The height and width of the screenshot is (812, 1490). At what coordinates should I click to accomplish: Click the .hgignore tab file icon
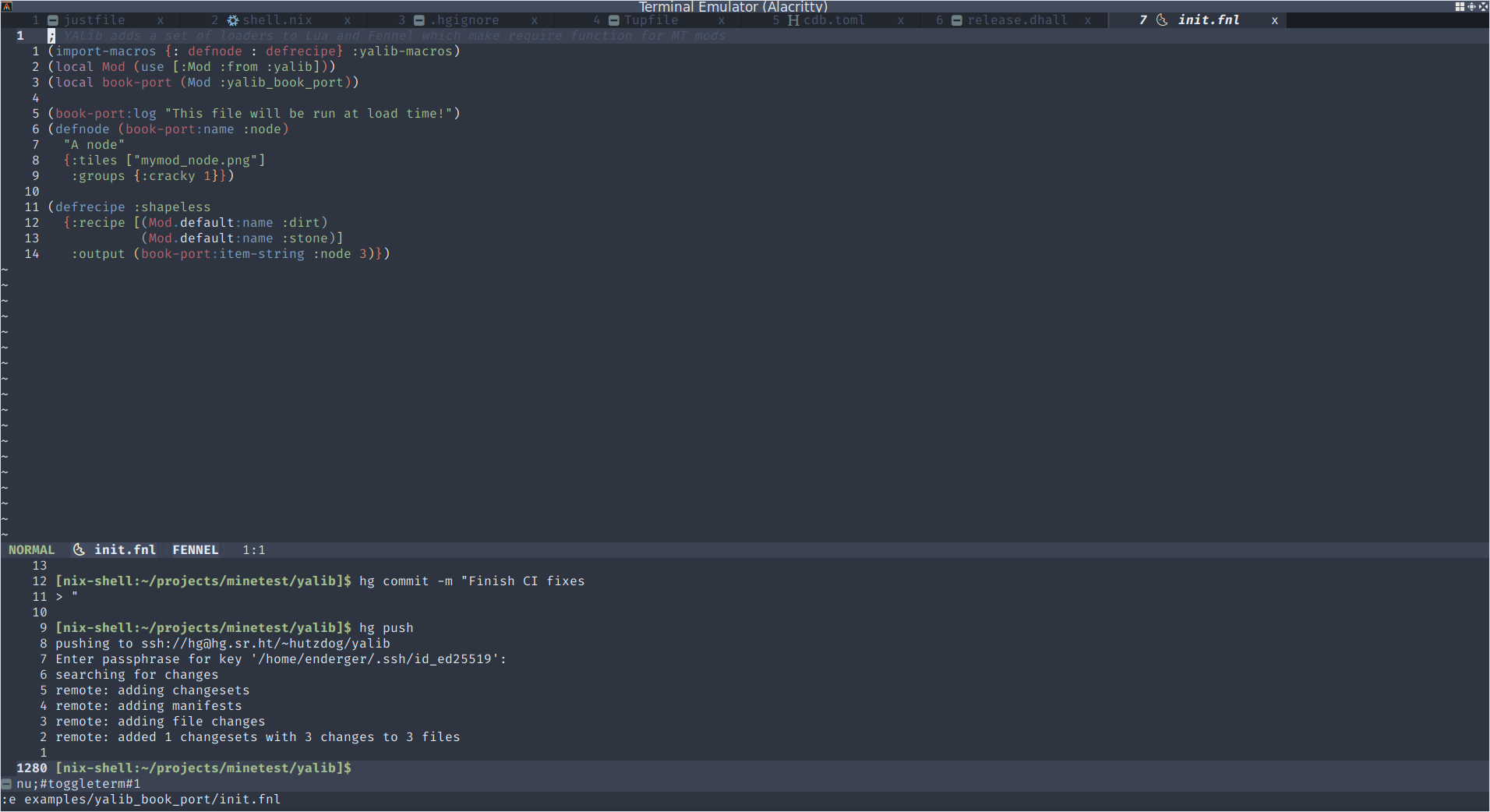click(x=419, y=20)
